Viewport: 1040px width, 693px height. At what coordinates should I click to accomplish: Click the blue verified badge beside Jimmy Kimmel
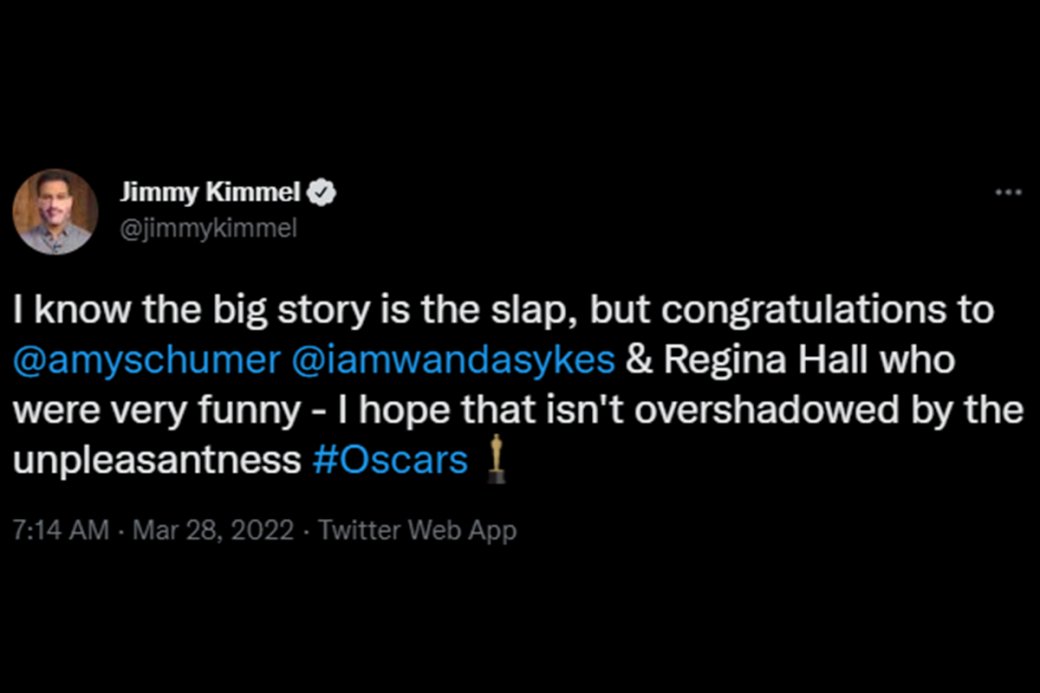pos(322,192)
